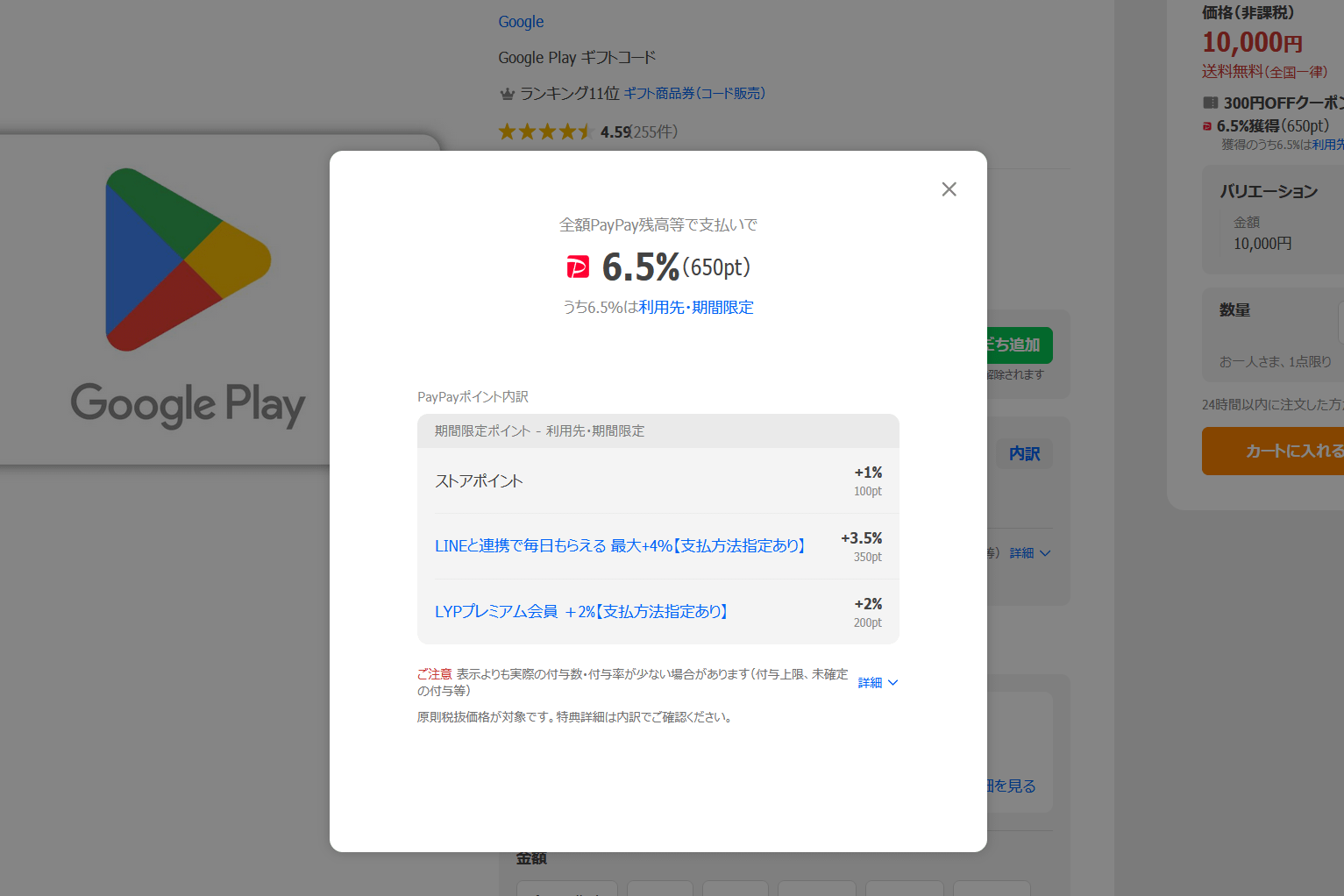Click the 300円OFF coupon ticket icon
1344x896 pixels.
[x=1210, y=103]
